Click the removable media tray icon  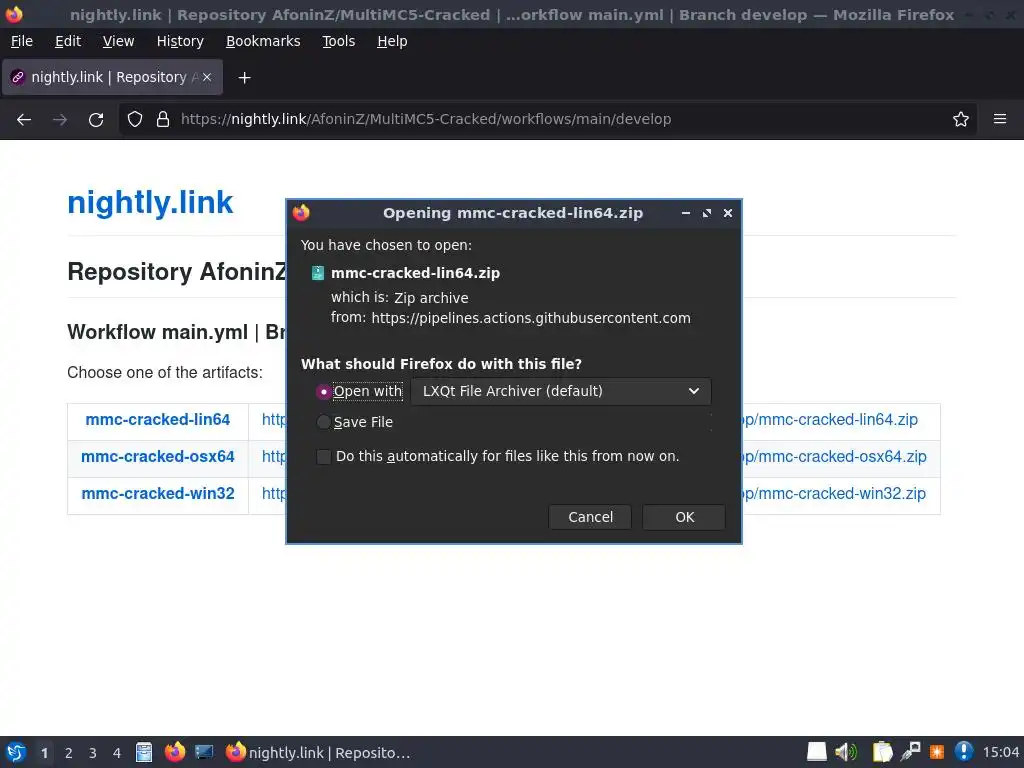[x=816, y=752]
